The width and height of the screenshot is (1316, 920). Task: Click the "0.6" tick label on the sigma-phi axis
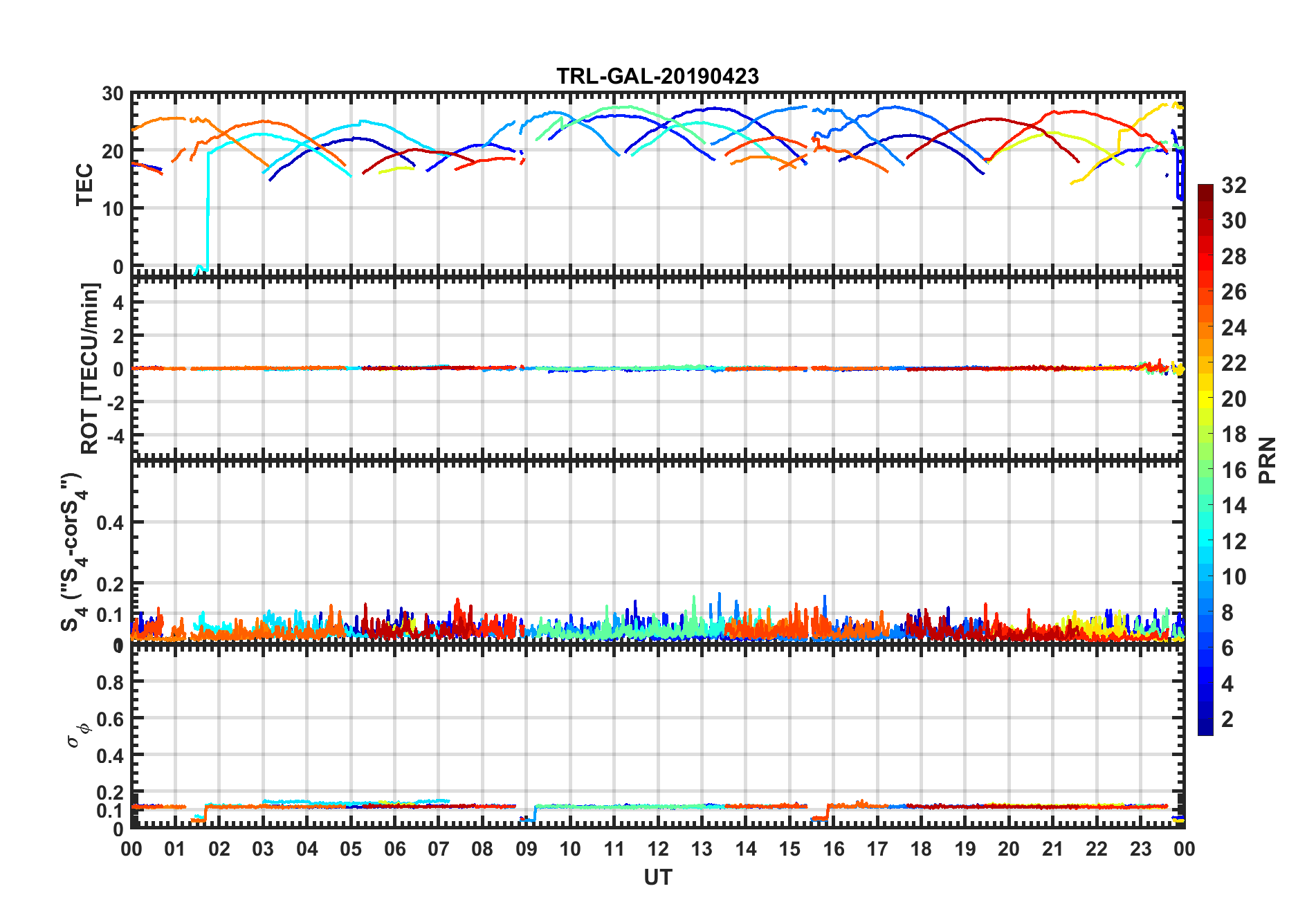pos(111,719)
